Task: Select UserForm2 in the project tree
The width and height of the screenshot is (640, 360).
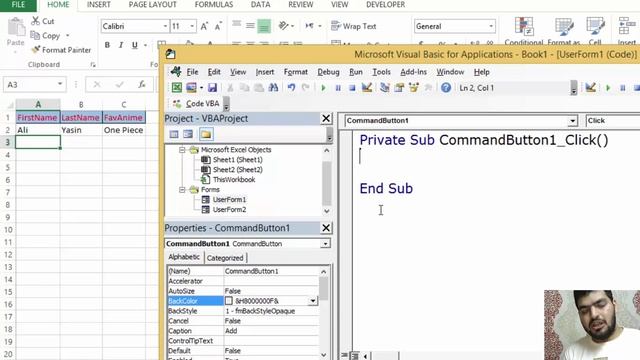Action: coord(229,209)
